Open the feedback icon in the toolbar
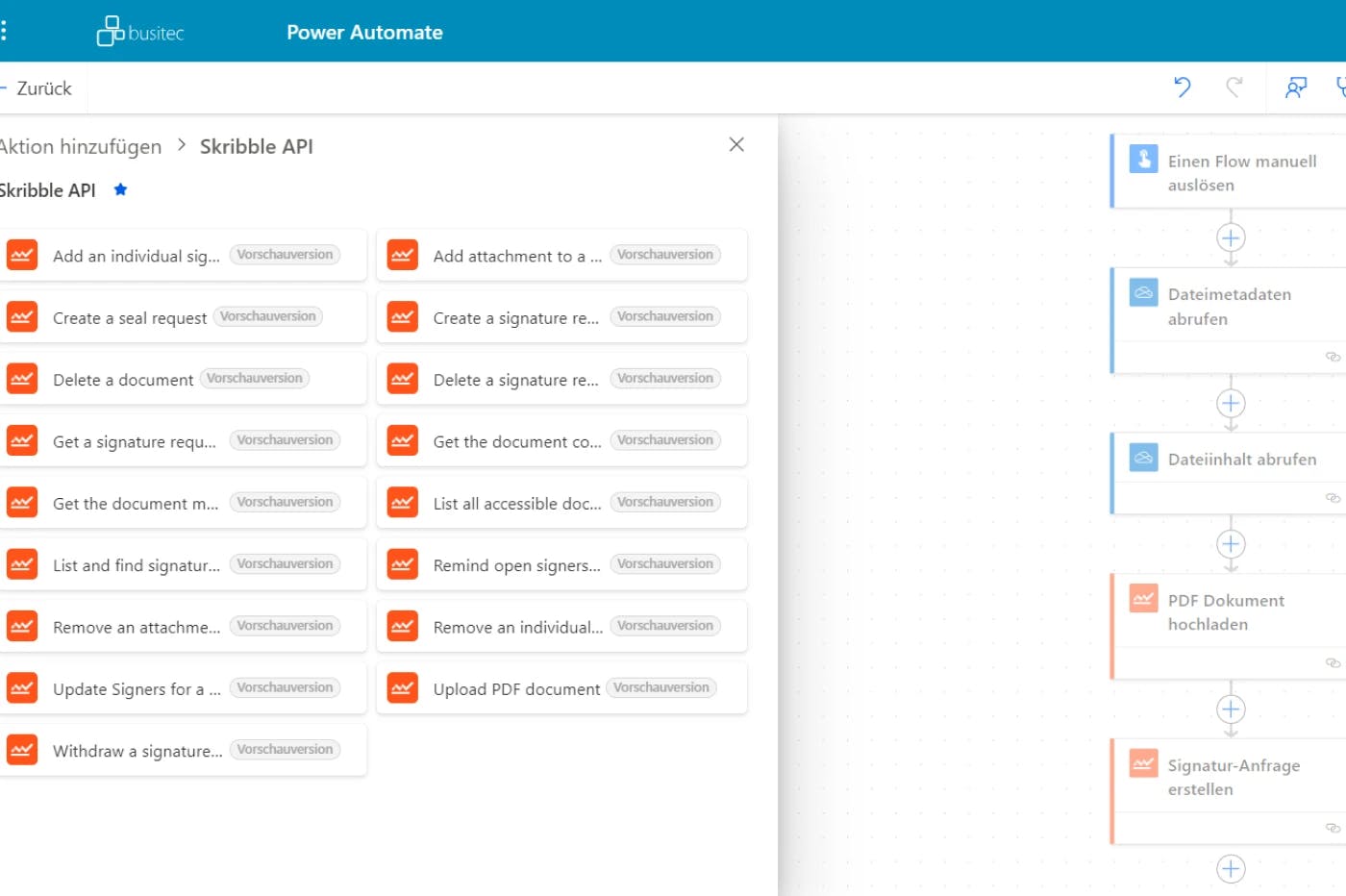Viewport: 1346px width, 896px height. (x=1296, y=87)
